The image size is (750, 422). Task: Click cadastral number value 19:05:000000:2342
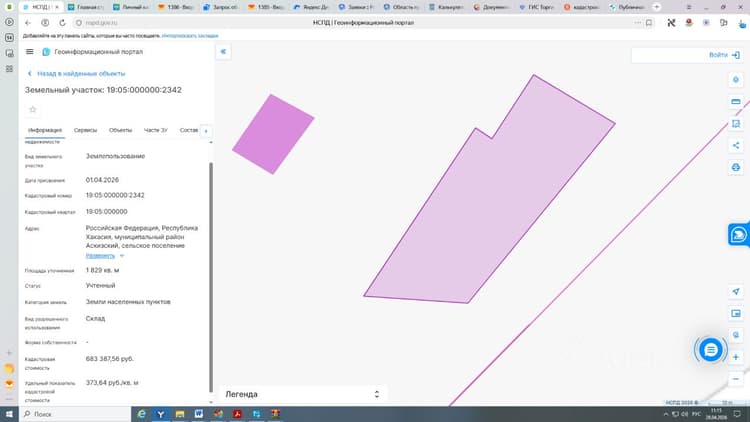(115, 196)
